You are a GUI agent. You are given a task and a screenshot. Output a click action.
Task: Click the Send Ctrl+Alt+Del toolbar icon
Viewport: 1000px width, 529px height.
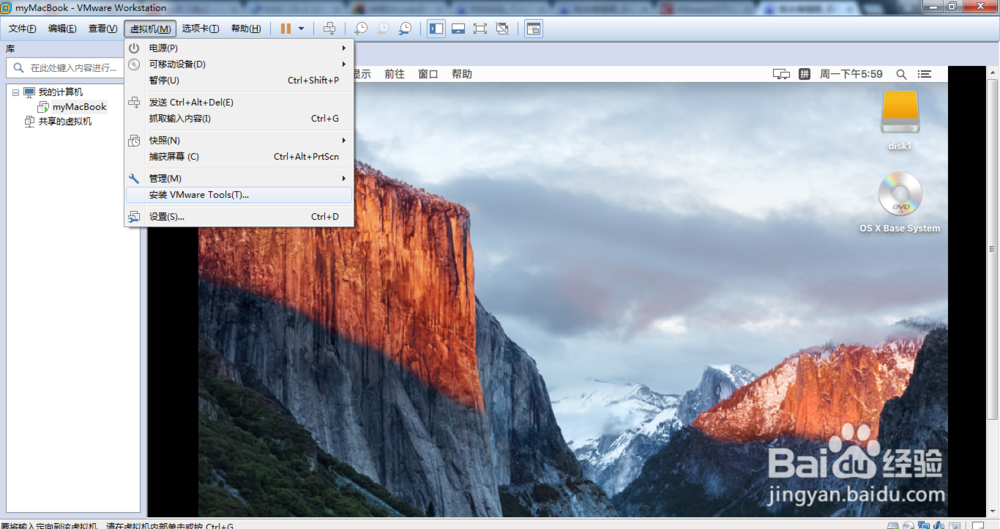[x=329, y=29]
